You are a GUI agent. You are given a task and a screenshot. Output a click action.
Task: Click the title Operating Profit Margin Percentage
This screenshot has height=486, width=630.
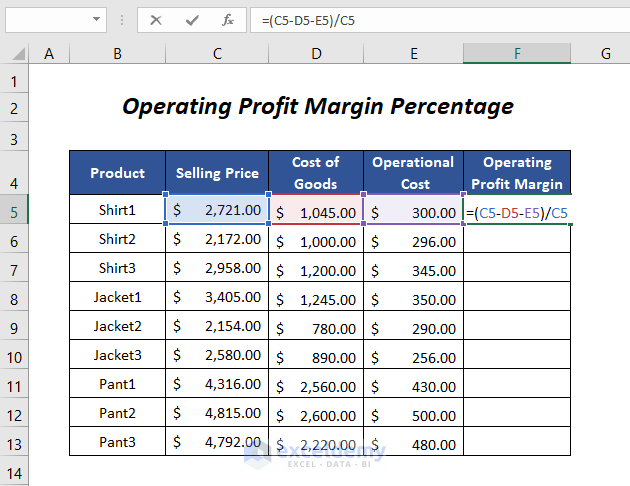pos(318,106)
